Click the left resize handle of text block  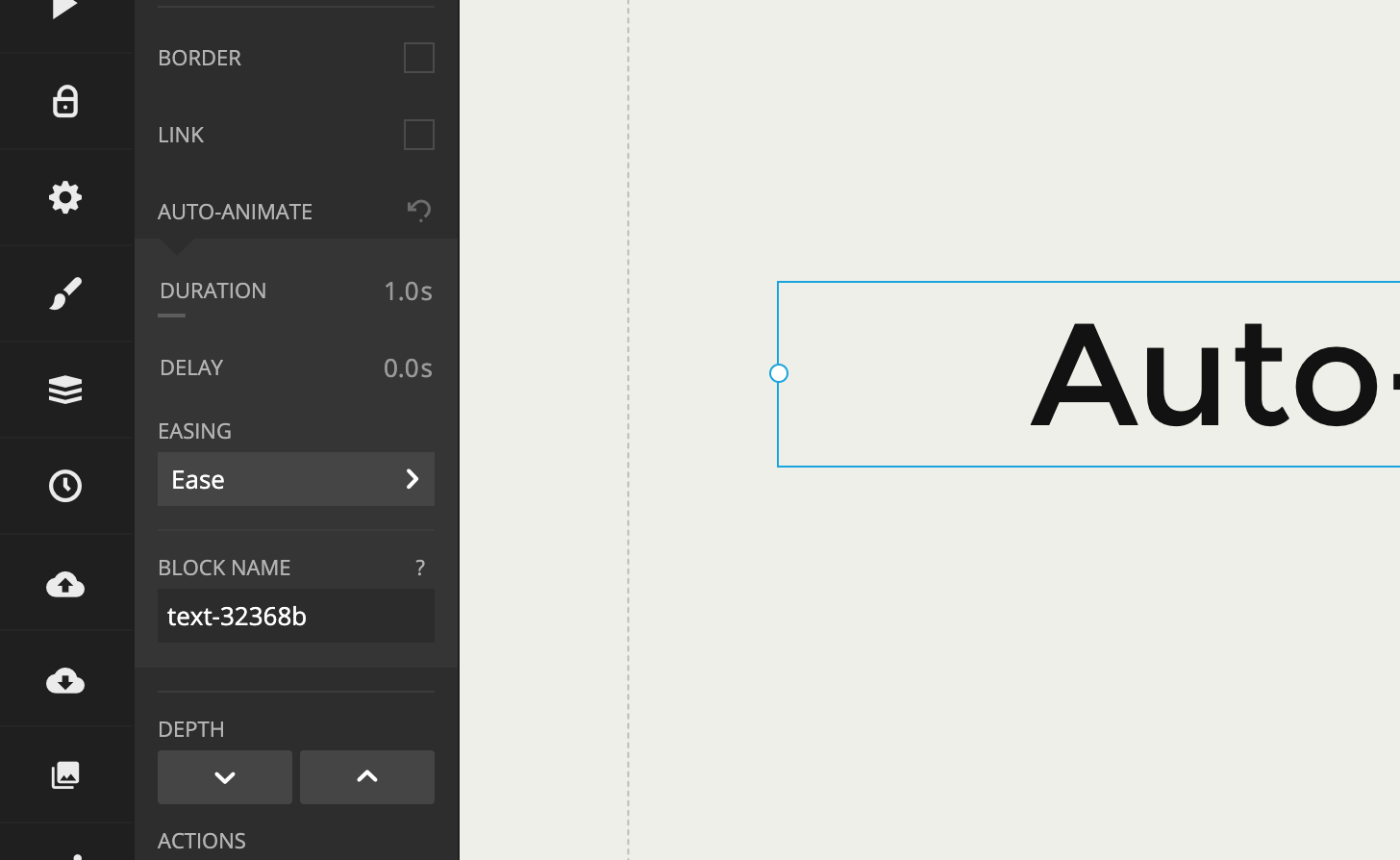click(x=779, y=373)
